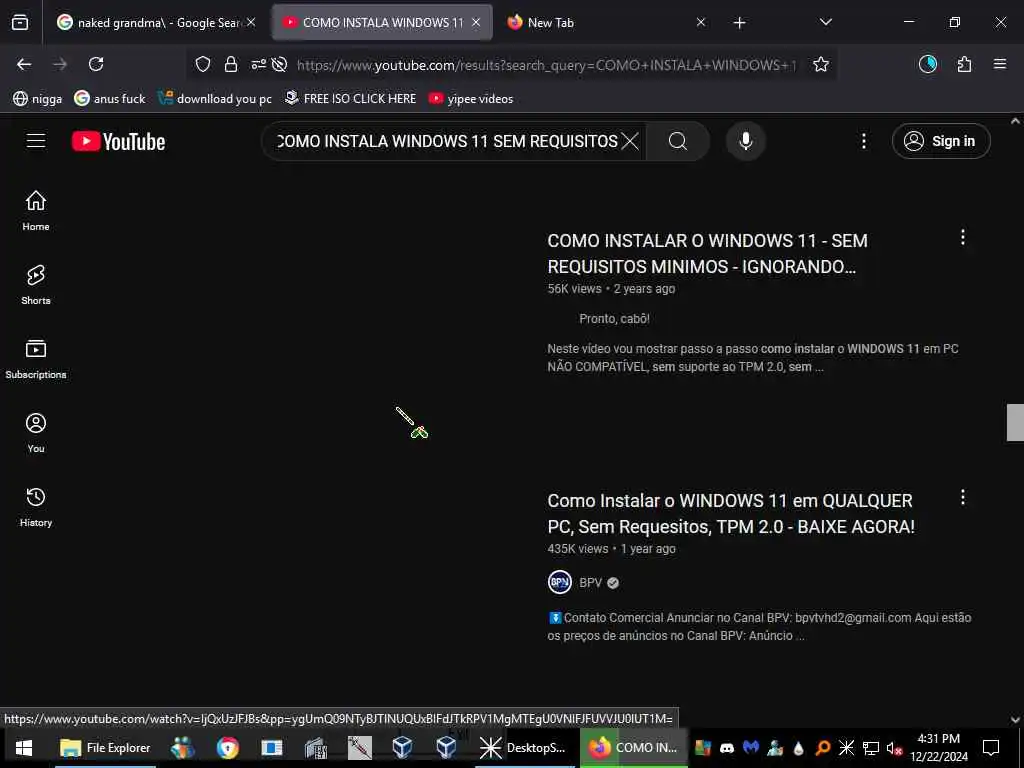
Task: Click the magnifier search button on YouTube
Action: [678, 141]
